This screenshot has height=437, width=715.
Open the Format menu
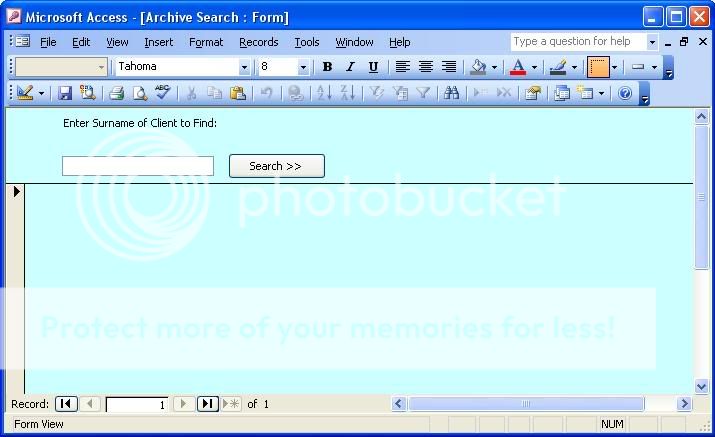click(206, 42)
